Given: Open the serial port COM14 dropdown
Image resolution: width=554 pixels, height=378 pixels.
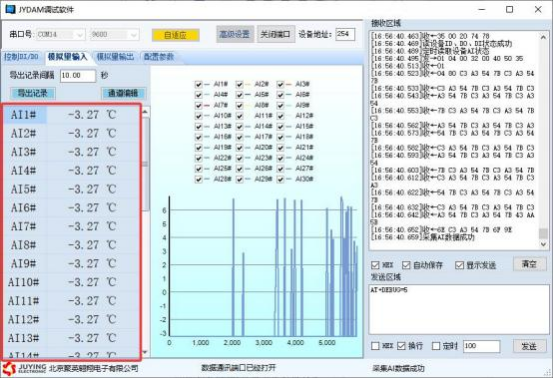Looking at the screenshot, I should [x=60, y=34].
